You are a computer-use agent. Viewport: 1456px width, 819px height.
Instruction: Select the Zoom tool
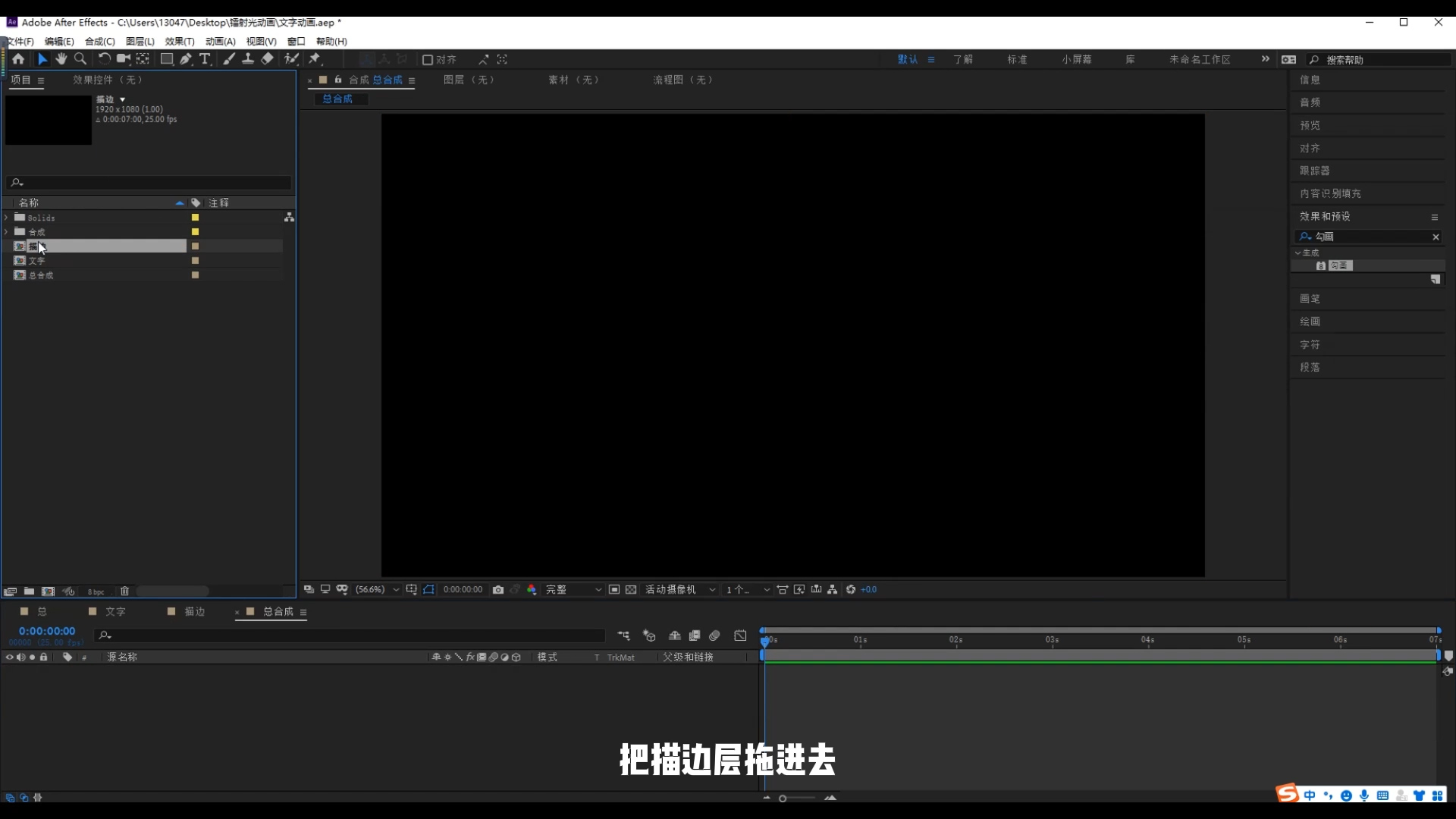[x=80, y=59]
